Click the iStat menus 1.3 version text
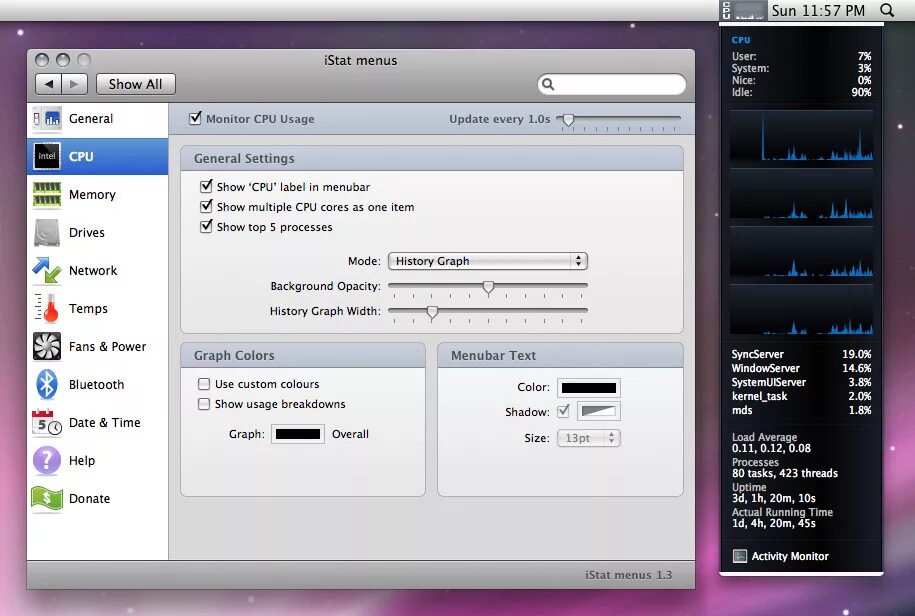915x616 pixels. [x=628, y=575]
